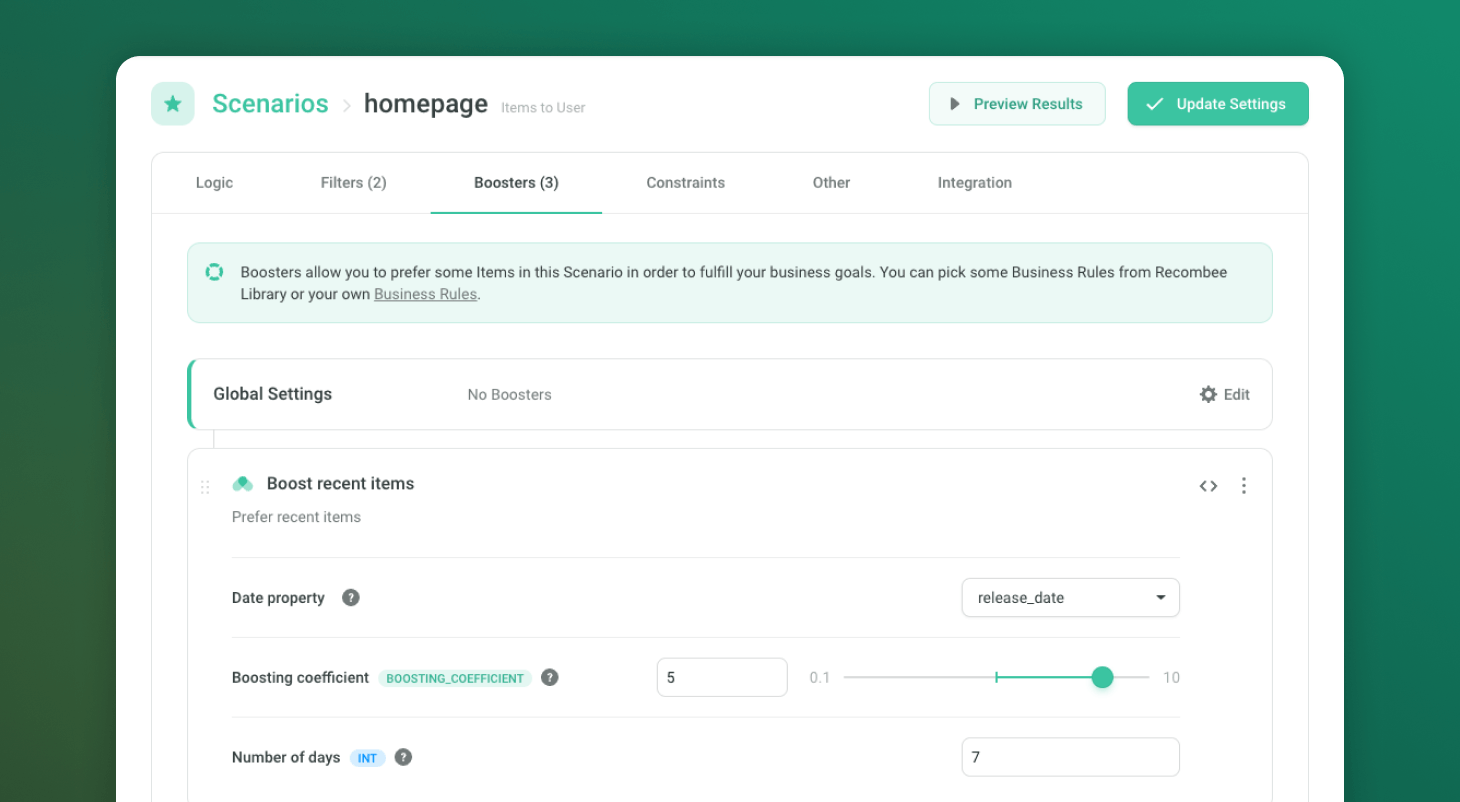Open the Scenarios breadcrumb link
The width and height of the screenshot is (1460, 802).
point(270,104)
